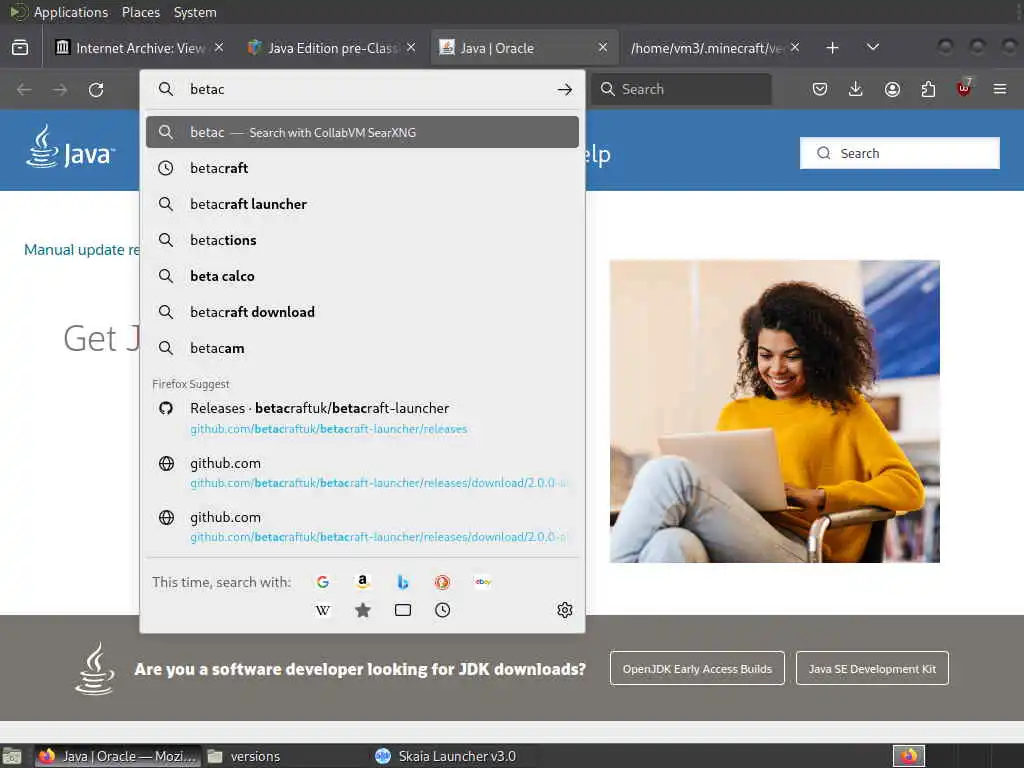Search in open tabs icon
The image size is (1024, 768).
click(403, 610)
